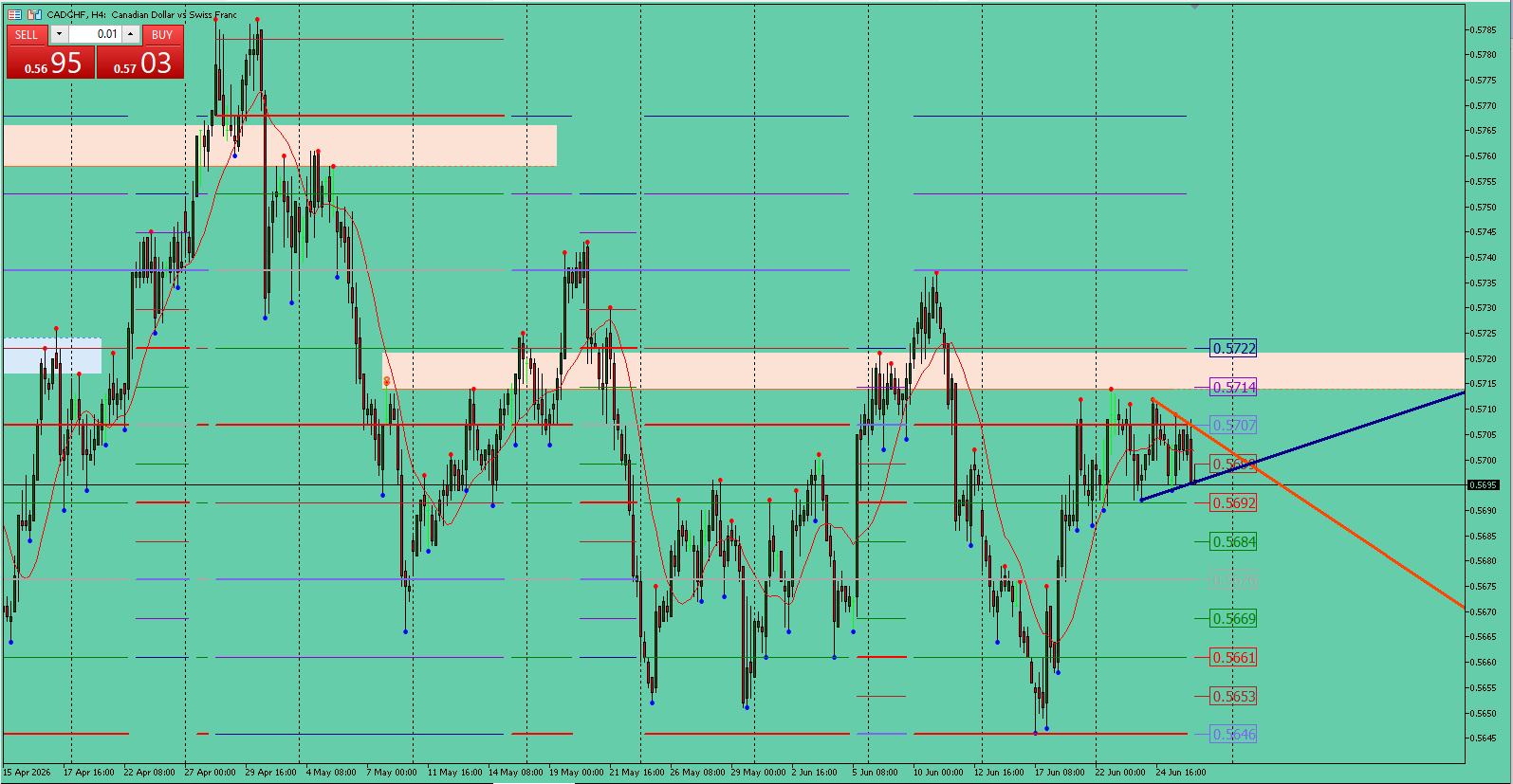Increase trade volume with the up arrow

click(x=131, y=34)
